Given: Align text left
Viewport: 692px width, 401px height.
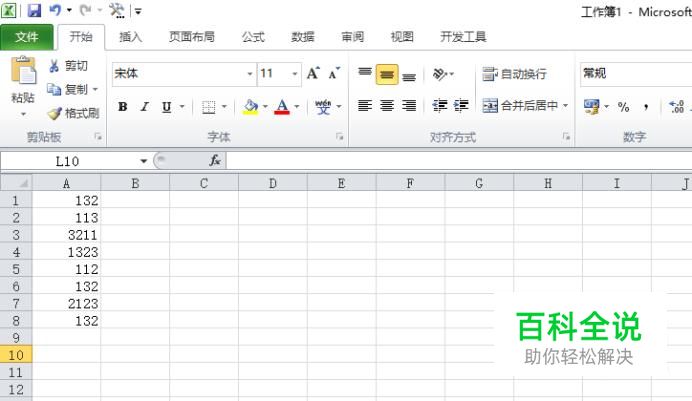Looking at the screenshot, I should 365,106.
